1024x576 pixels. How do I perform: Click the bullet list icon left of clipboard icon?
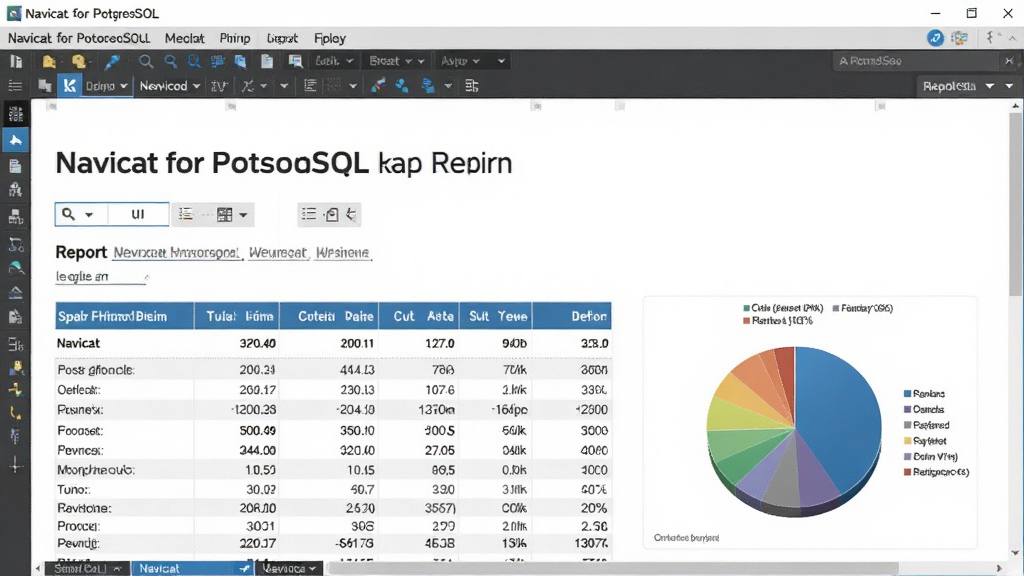[x=309, y=214]
